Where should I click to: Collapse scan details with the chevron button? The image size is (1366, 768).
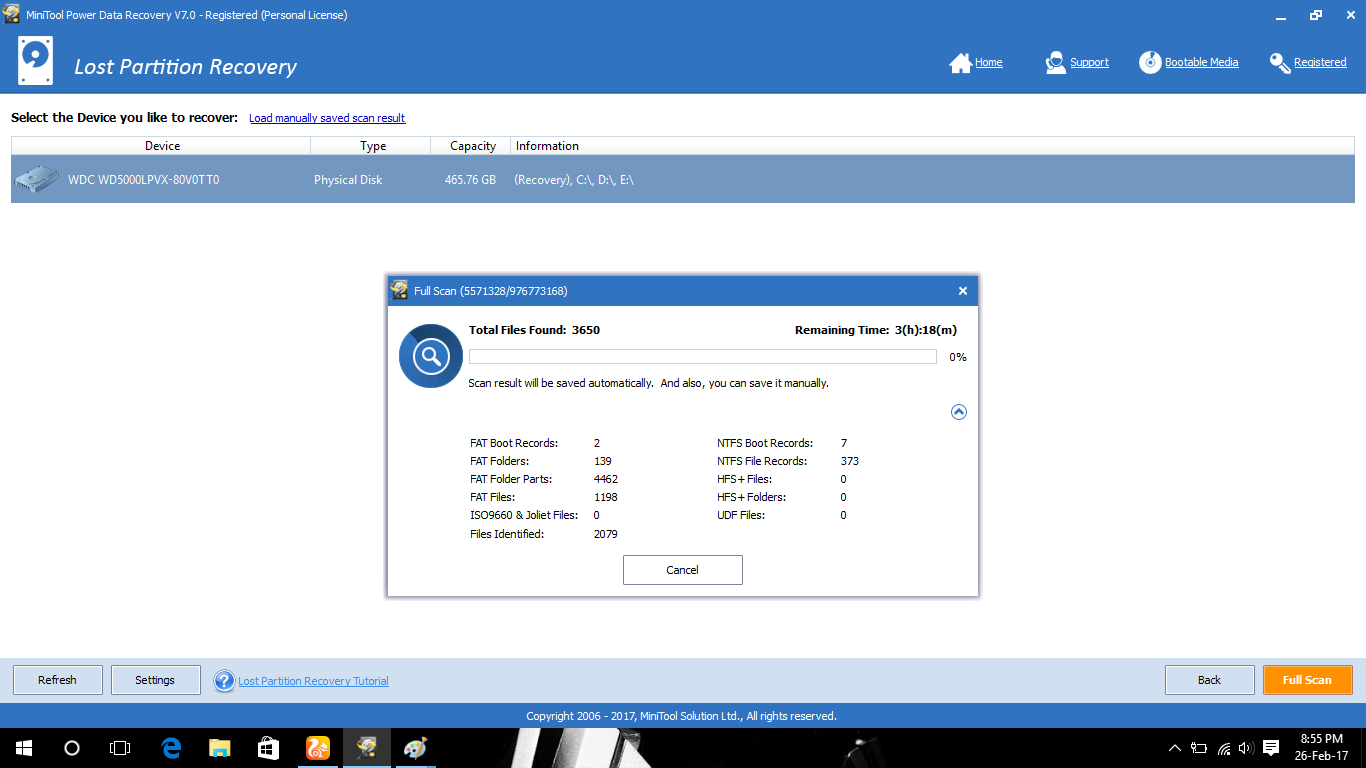pos(959,412)
